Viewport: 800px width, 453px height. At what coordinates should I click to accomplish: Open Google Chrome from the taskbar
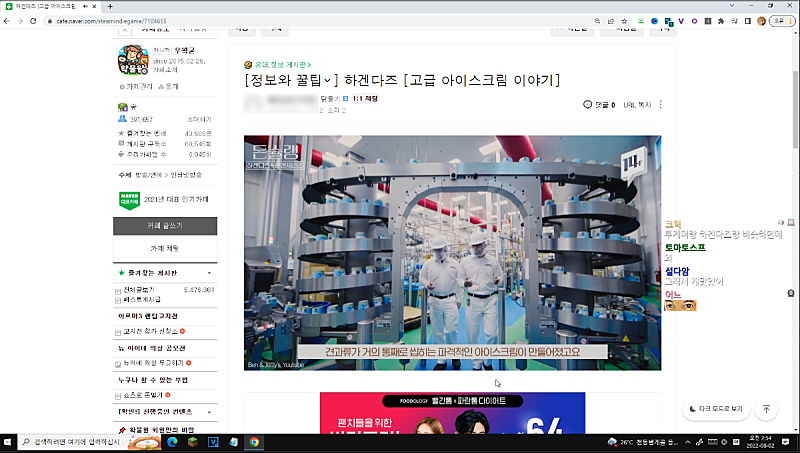[254, 442]
